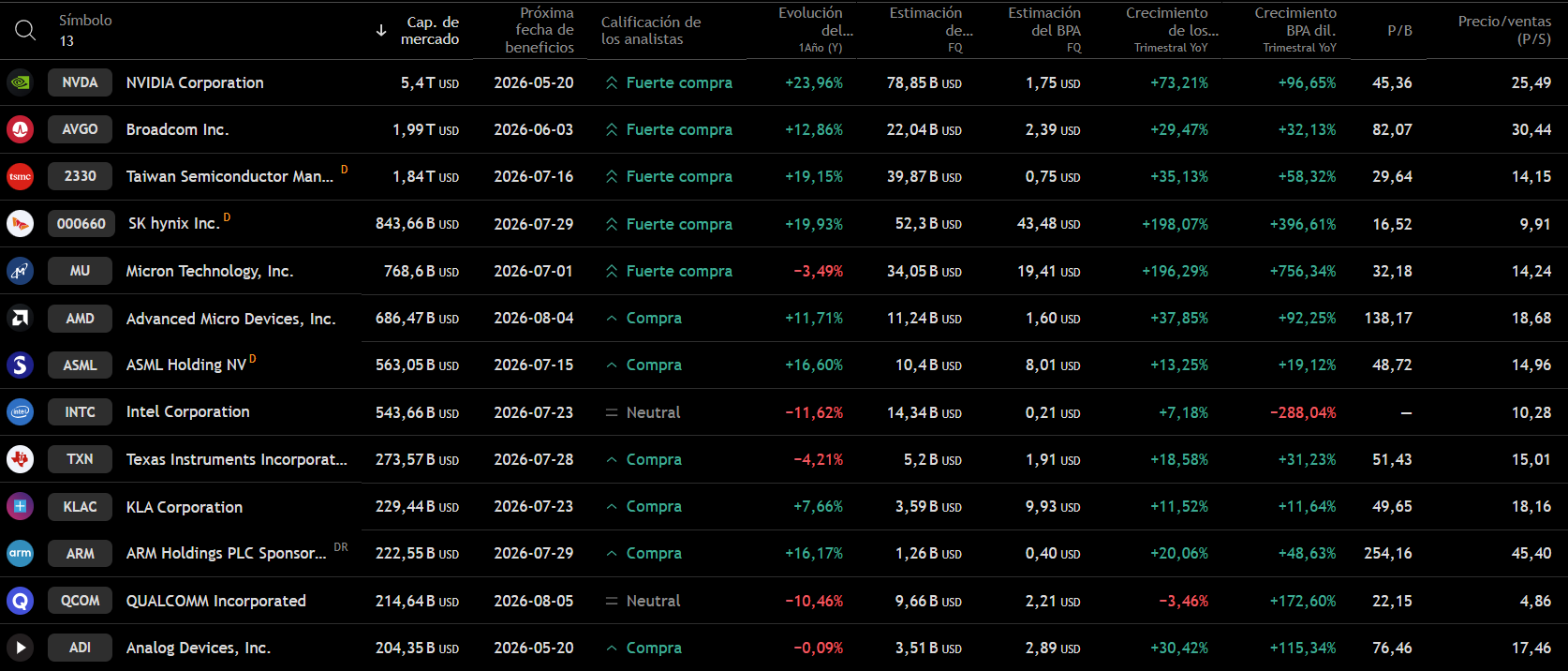This screenshot has height=671, width=1568.
Task: Open the MU ticker symbol
Action: (x=80, y=271)
